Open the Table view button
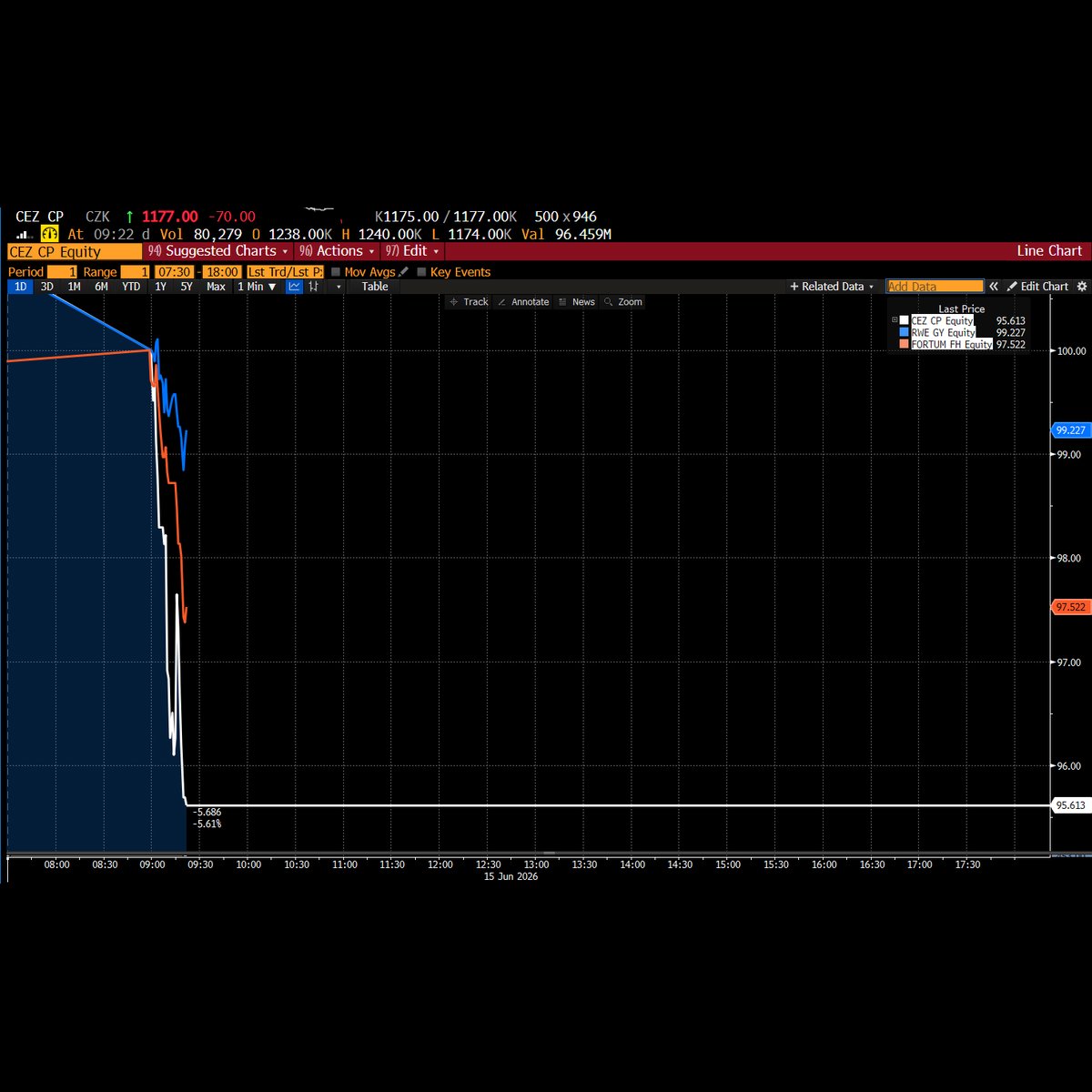Screen dimensions: 1092x1092 click(x=375, y=287)
